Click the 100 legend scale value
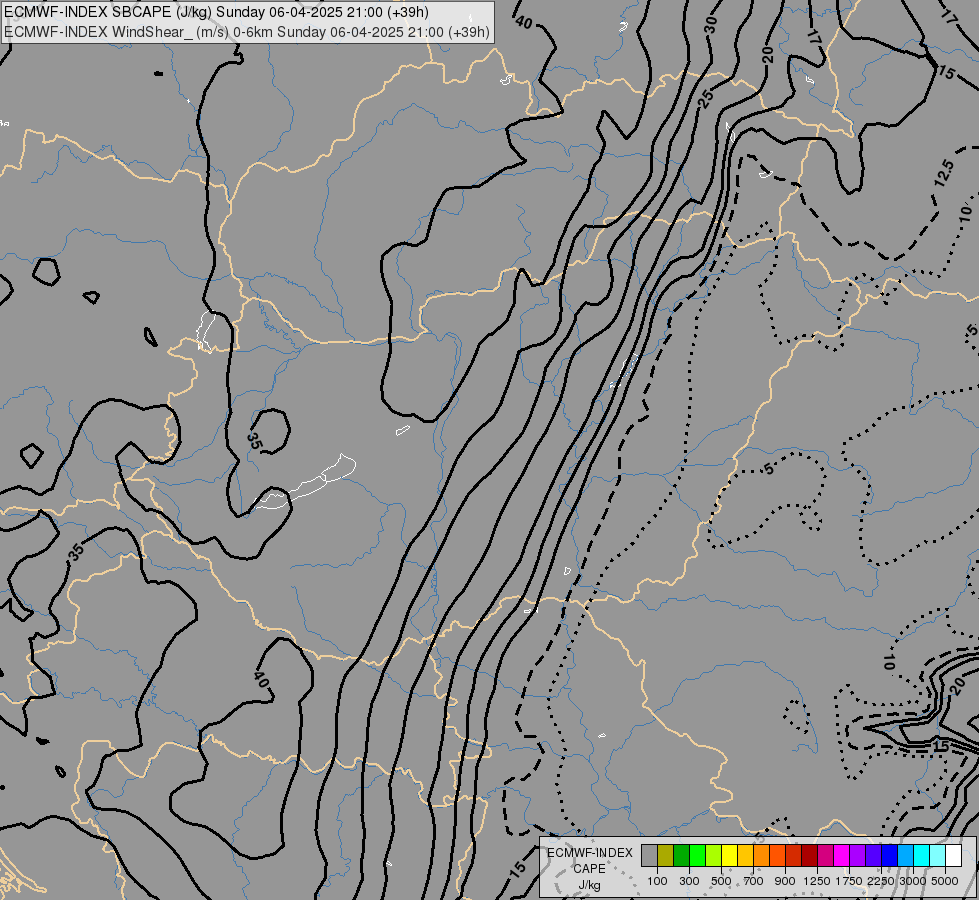Viewport: 979px width, 900px height. pos(657,881)
